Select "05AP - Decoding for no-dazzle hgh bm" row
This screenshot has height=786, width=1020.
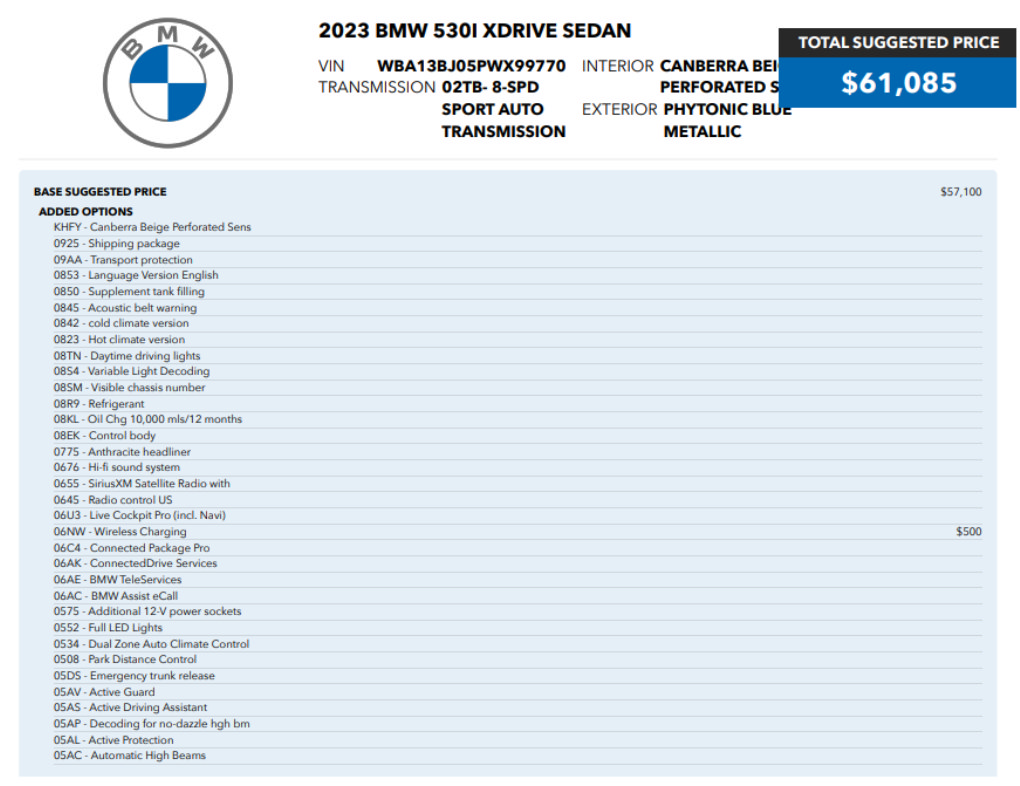point(518,724)
